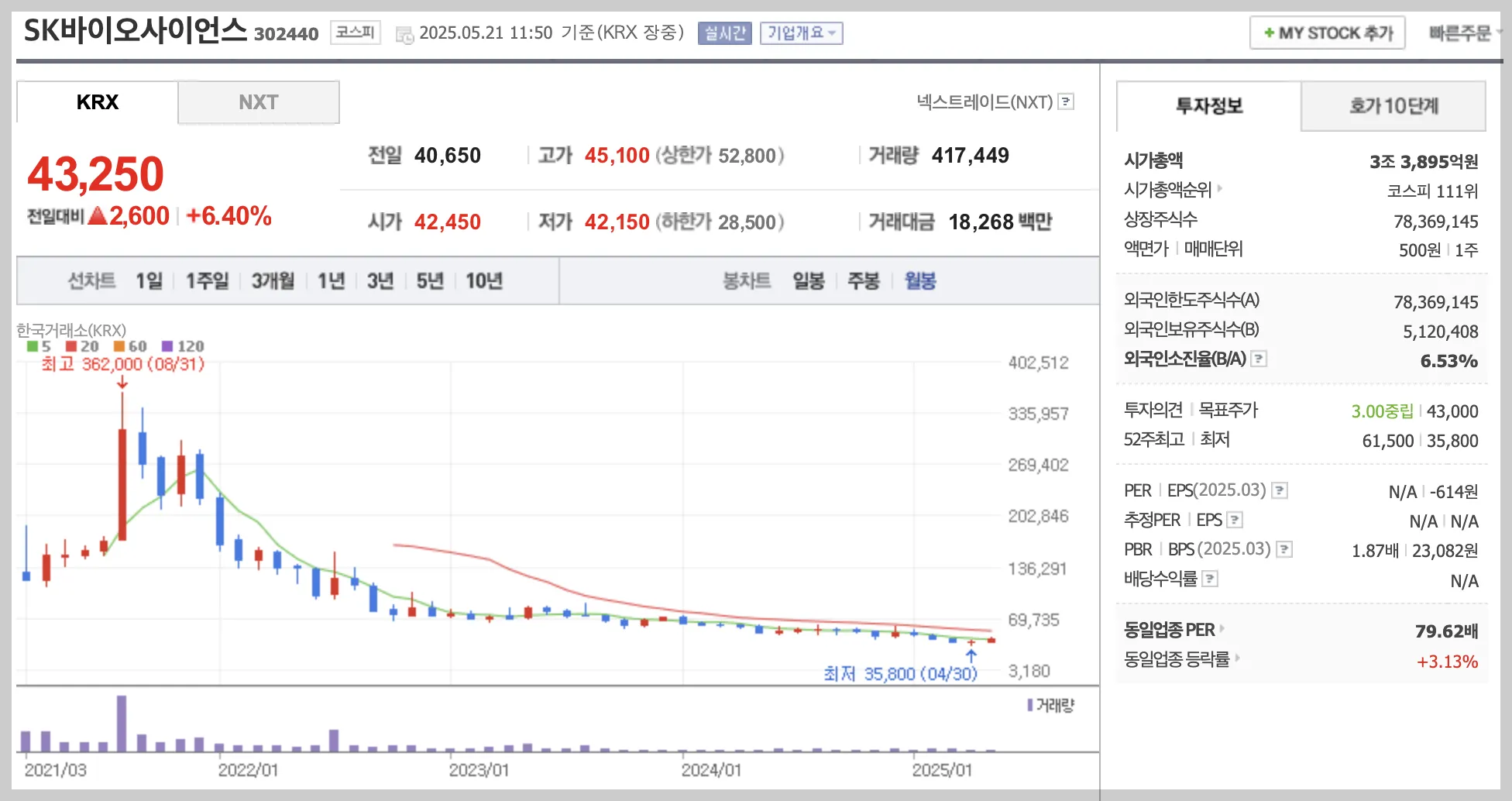Show the 1주일 line chart
Image resolution: width=1512 pixels, height=801 pixels.
click(x=207, y=280)
